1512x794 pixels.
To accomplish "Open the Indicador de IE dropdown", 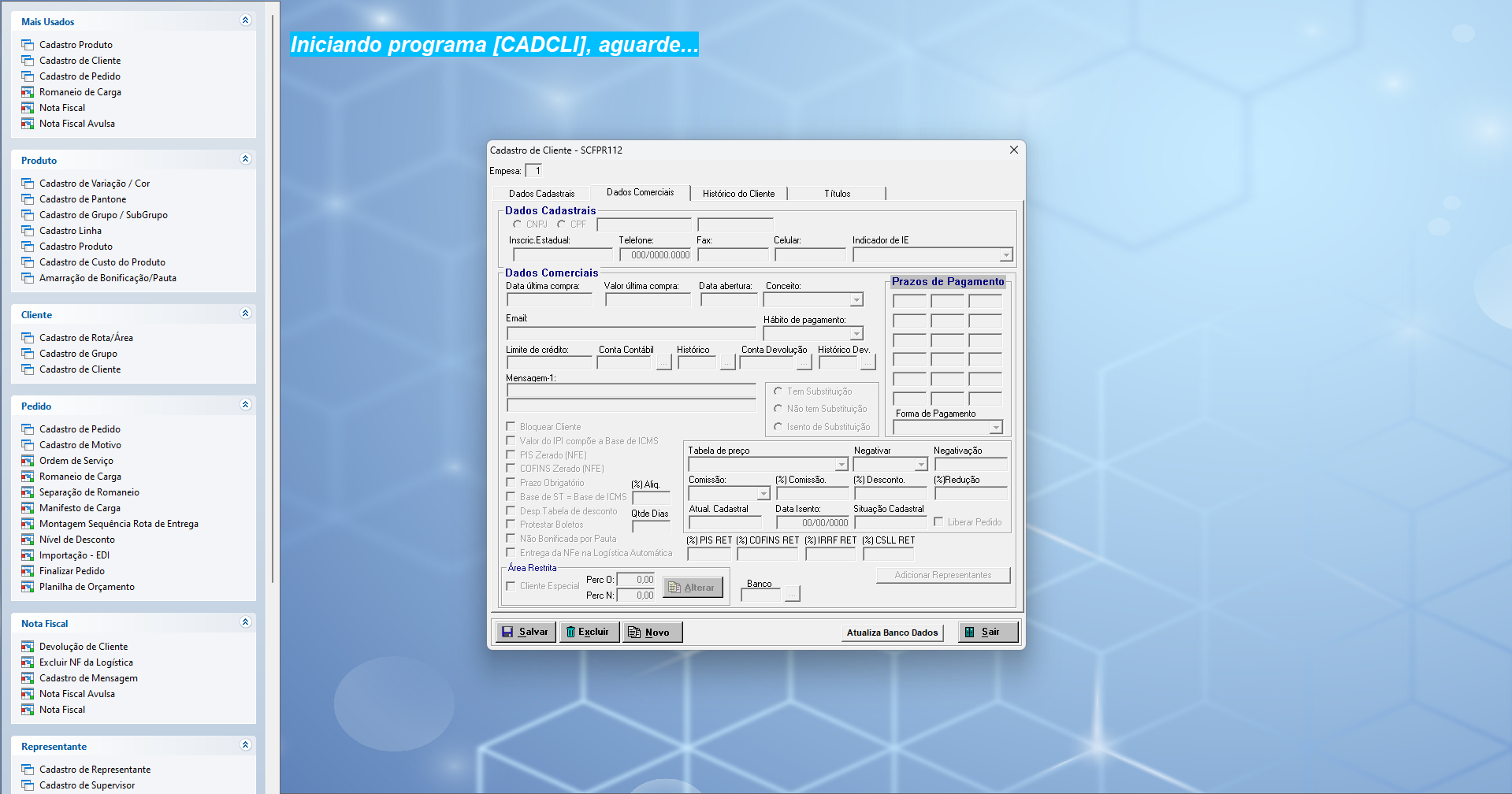I will point(1006,255).
